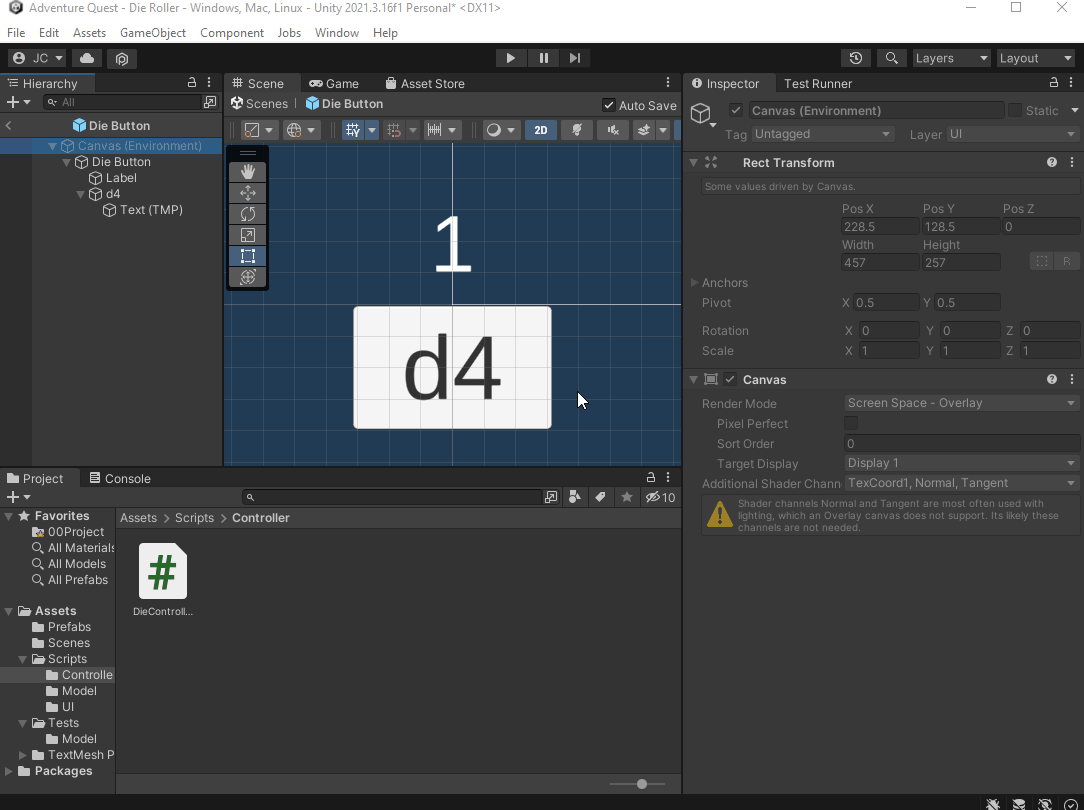Open Target Display dropdown
Viewport: 1084px width, 810px height.
[962, 463]
